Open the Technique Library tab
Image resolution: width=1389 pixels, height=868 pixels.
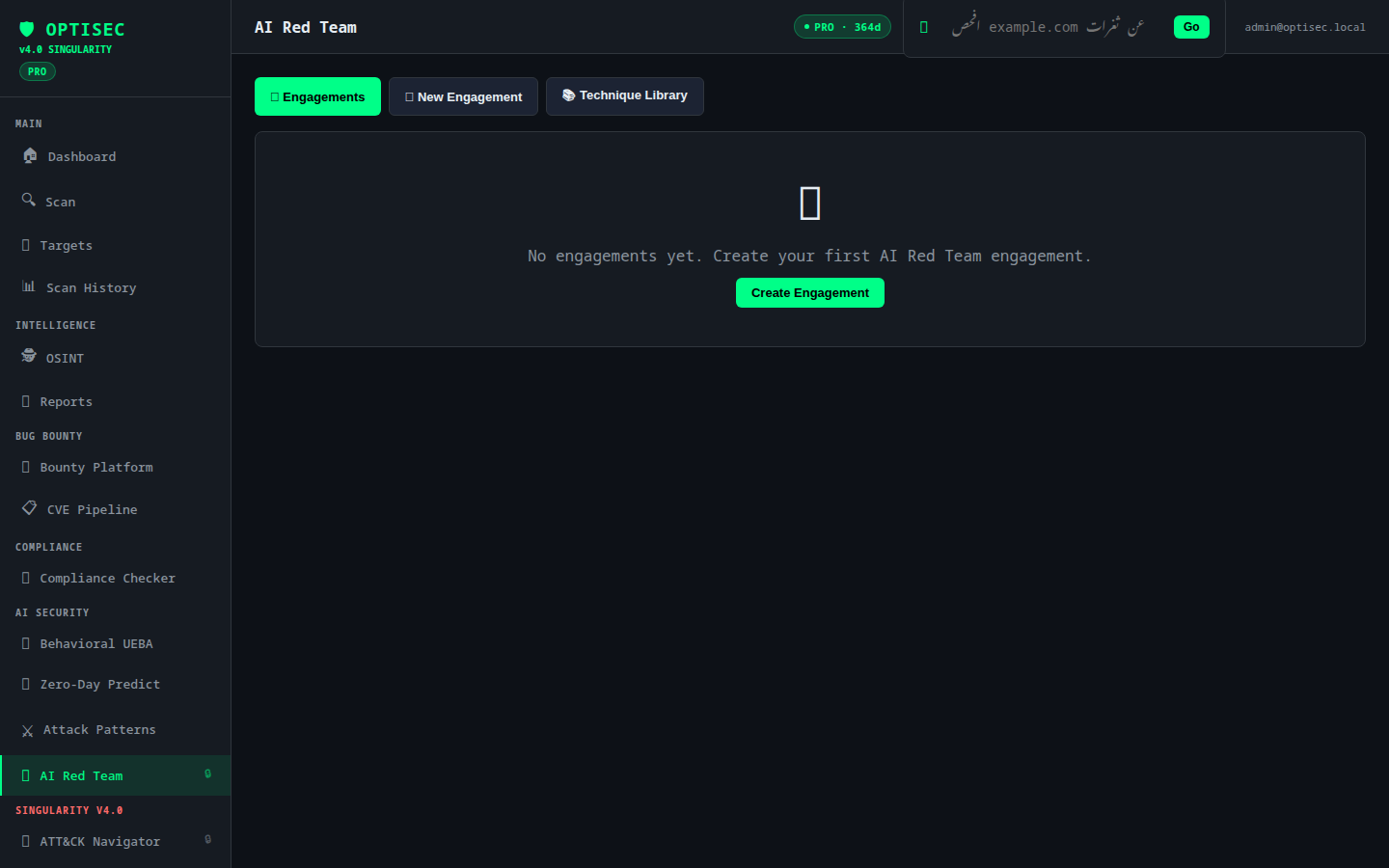click(x=625, y=96)
